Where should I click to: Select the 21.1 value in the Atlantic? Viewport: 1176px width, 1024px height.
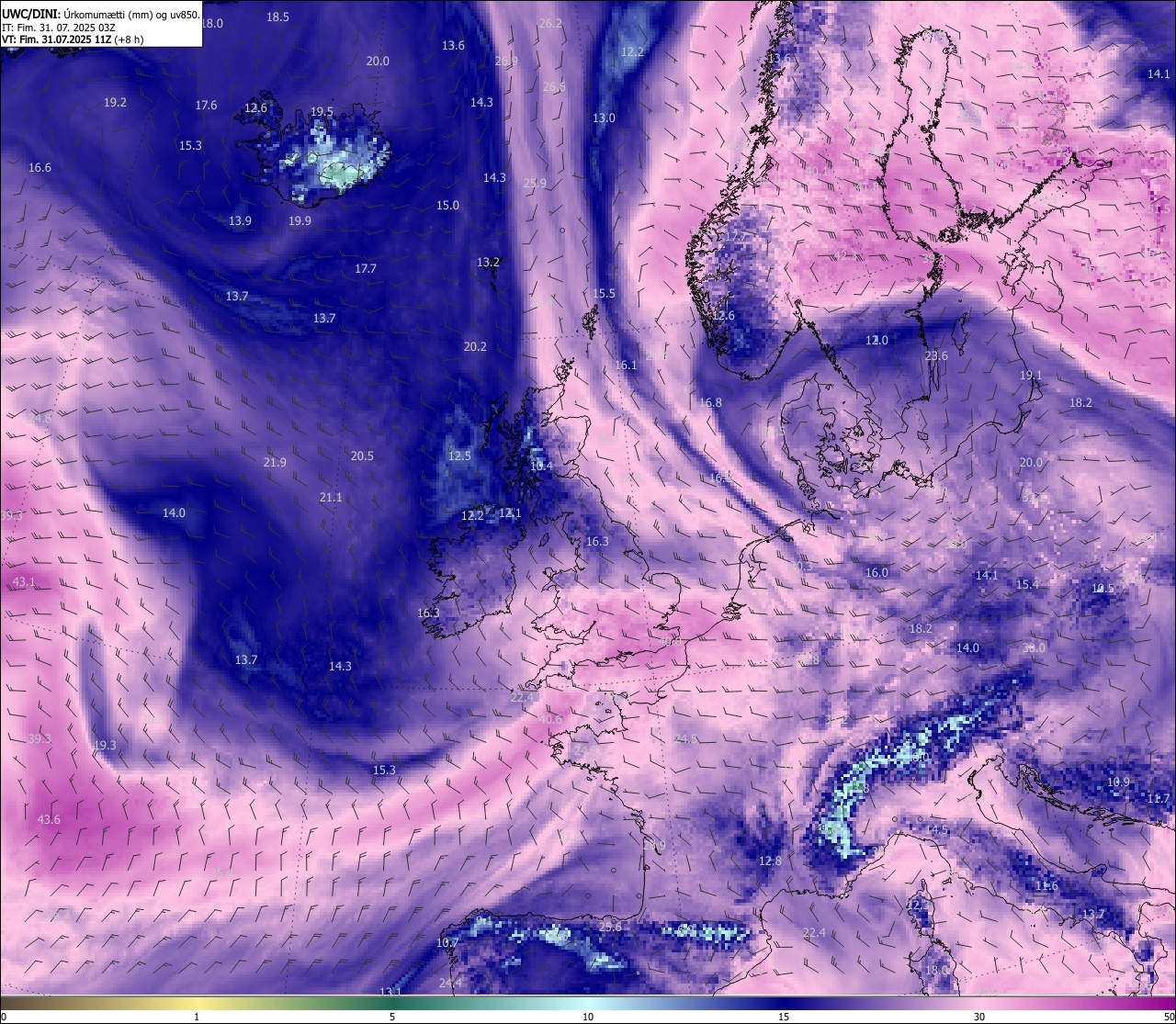pyautogui.click(x=331, y=497)
